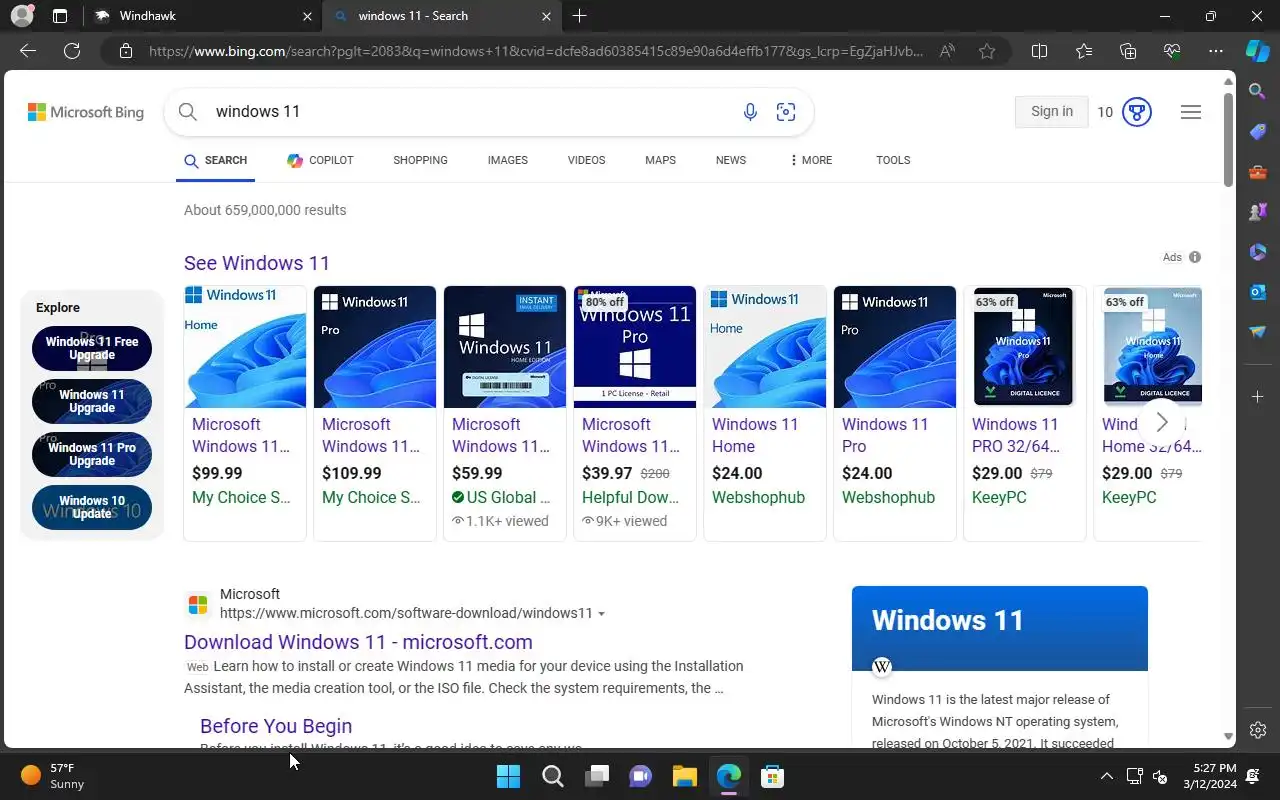Open sidebar Games chess icon

click(x=1258, y=212)
